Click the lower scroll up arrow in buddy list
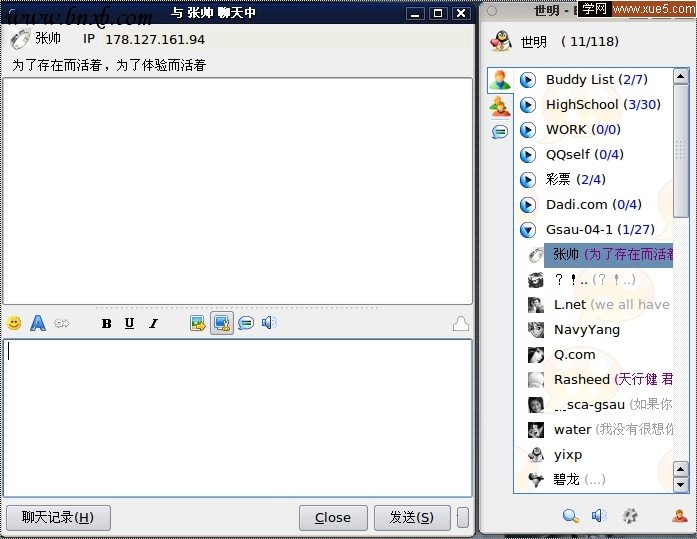The width and height of the screenshot is (697, 539). pyautogui.click(x=681, y=469)
